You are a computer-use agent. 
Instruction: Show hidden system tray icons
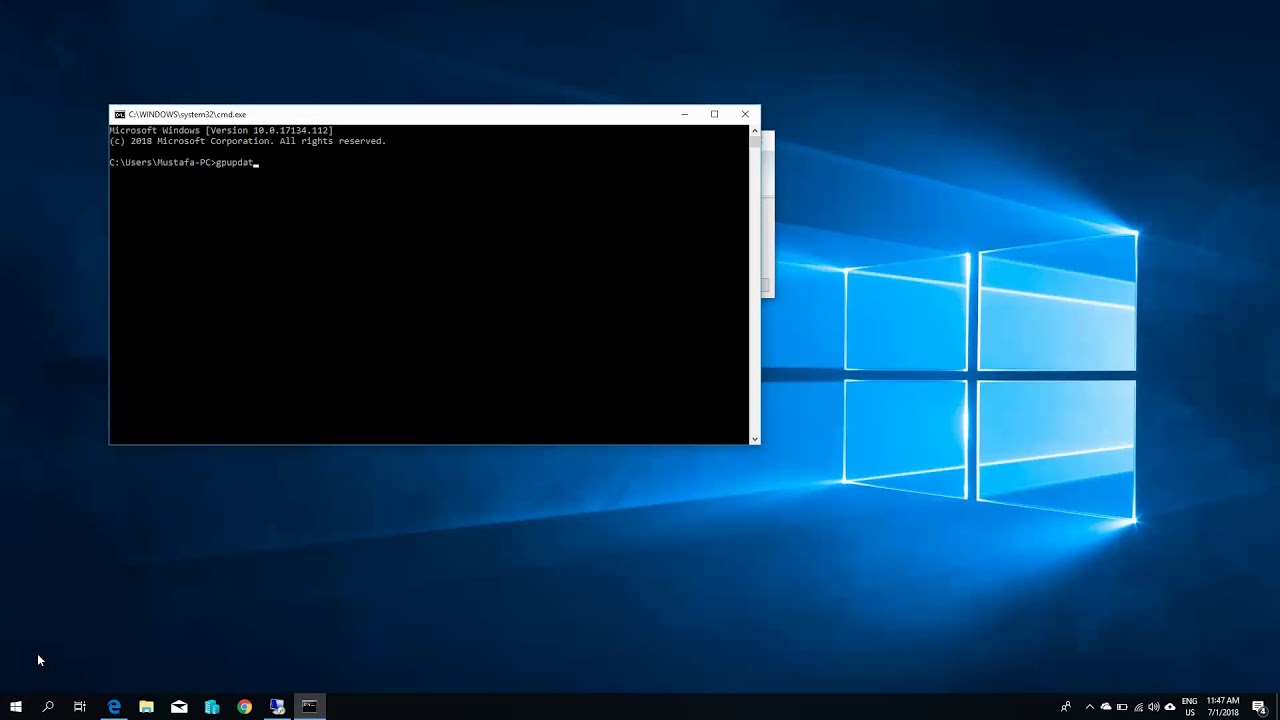(x=1090, y=707)
